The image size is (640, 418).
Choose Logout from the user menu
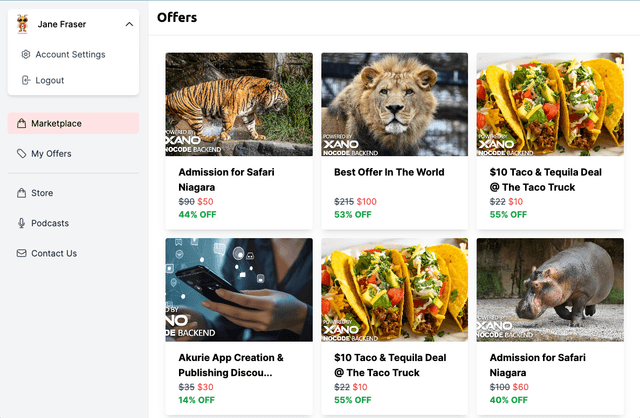[50, 80]
